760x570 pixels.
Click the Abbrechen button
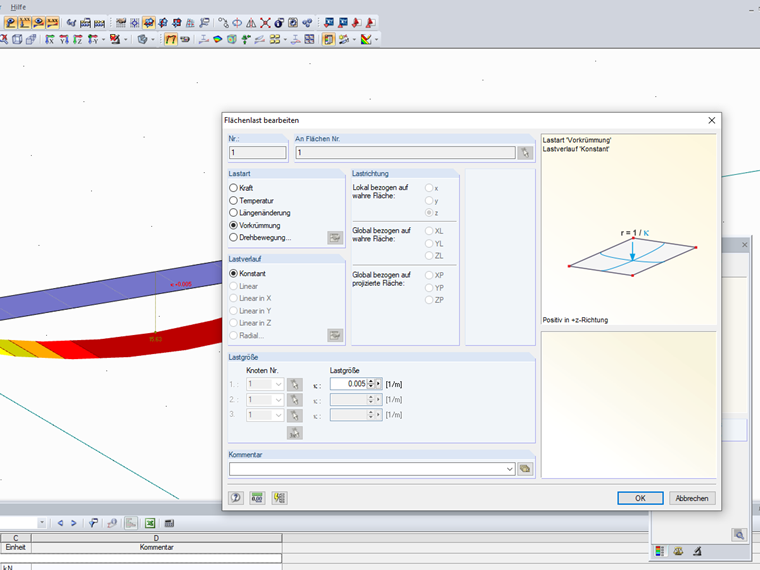coord(692,498)
